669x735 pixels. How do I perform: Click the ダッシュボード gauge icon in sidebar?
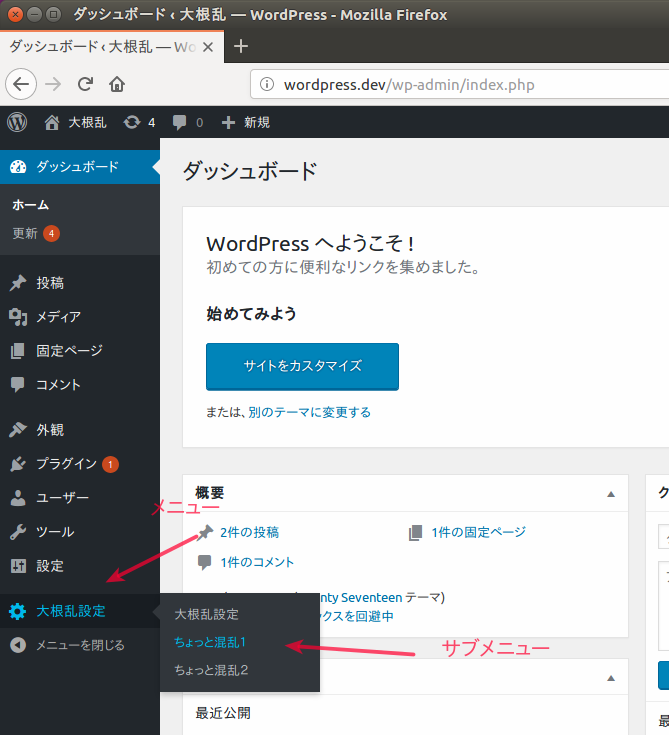coord(18,167)
